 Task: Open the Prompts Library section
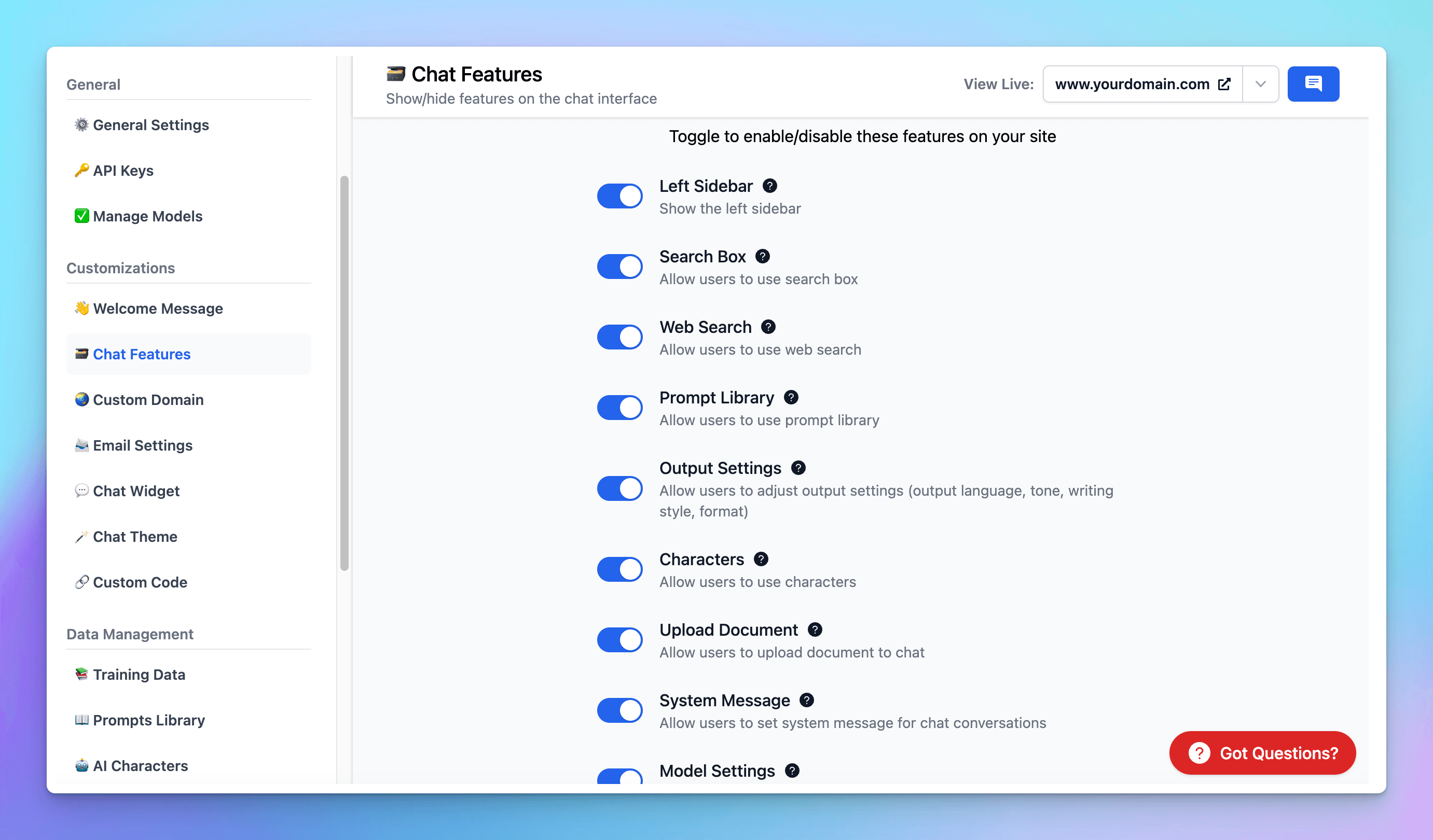pos(148,720)
